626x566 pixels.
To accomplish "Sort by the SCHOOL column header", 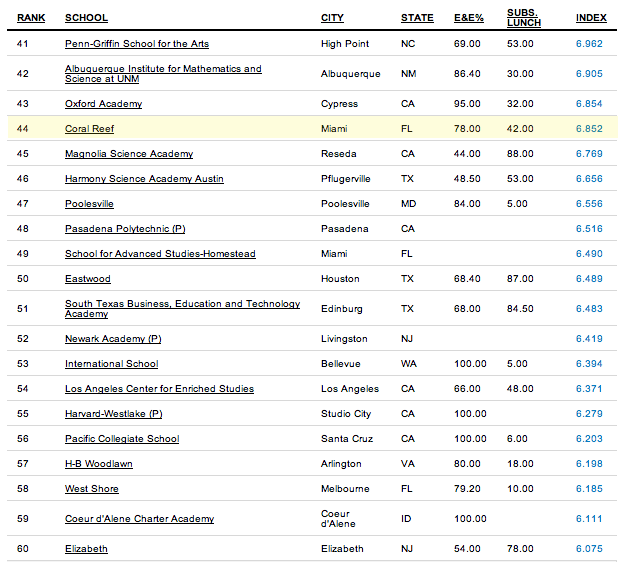I will (86, 18).
